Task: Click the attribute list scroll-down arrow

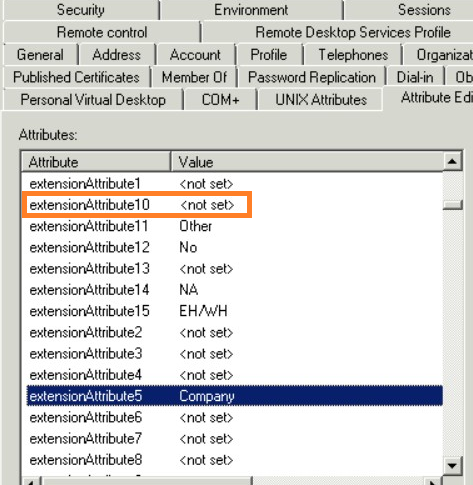Action: click(452, 466)
